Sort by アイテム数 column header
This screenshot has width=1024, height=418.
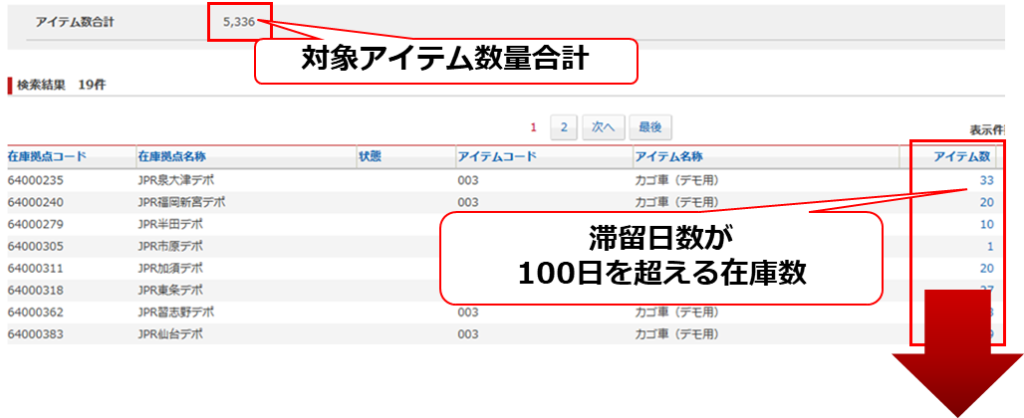[x=962, y=157]
